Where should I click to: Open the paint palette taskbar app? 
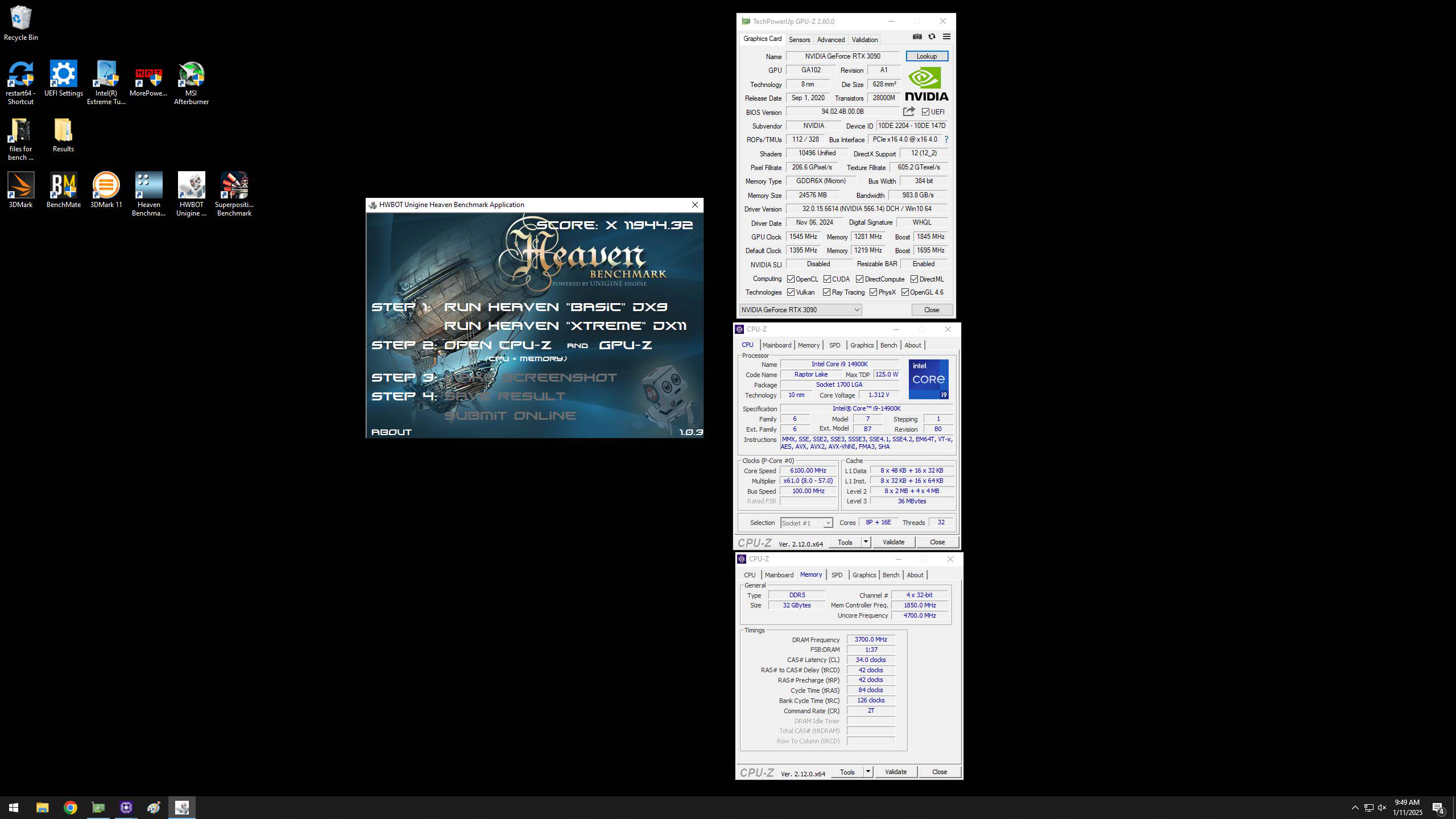coord(154,808)
